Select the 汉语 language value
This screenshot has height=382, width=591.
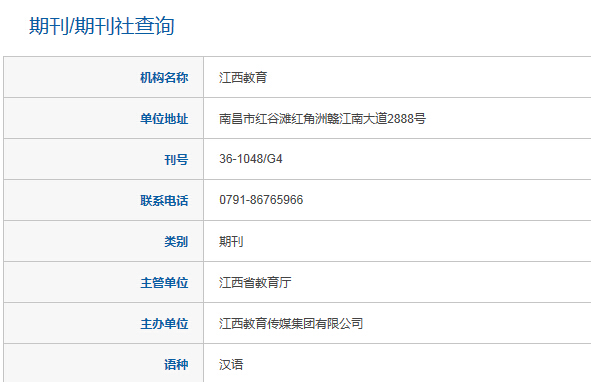click(231, 365)
